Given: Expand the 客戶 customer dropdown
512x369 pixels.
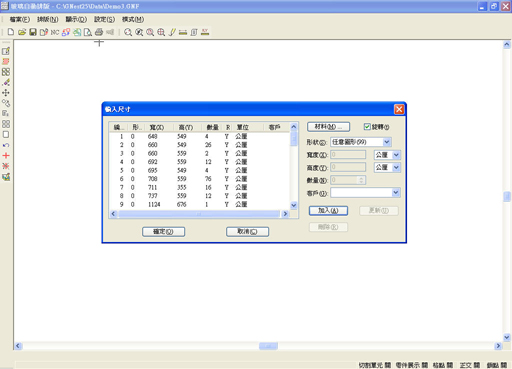Looking at the screenshot, I should [396, 193].
